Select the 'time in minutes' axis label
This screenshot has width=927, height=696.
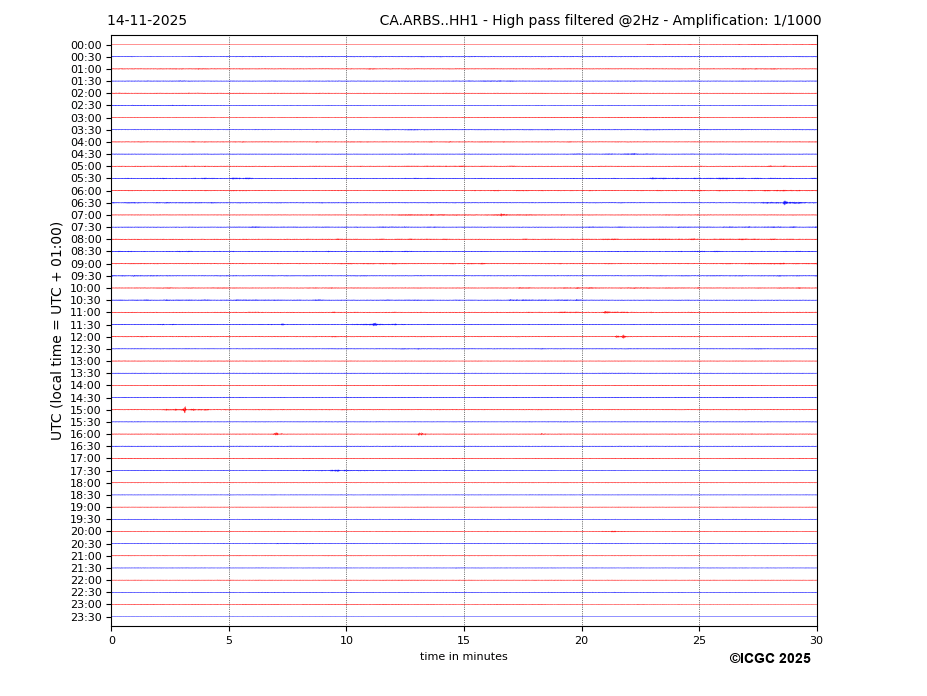463,657
